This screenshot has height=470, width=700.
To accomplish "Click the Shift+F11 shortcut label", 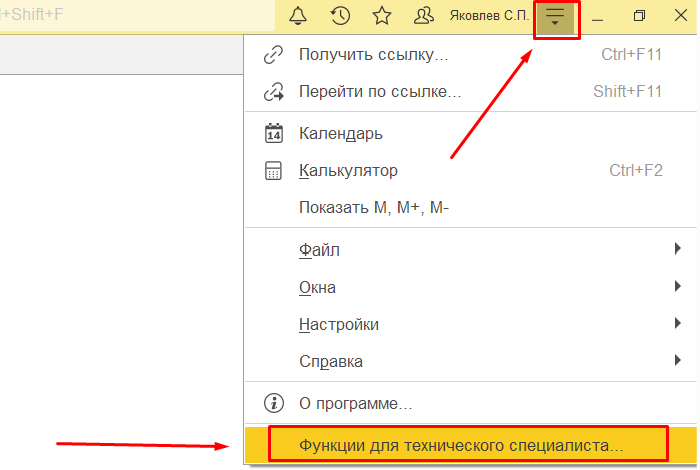I will pos(628,92).
